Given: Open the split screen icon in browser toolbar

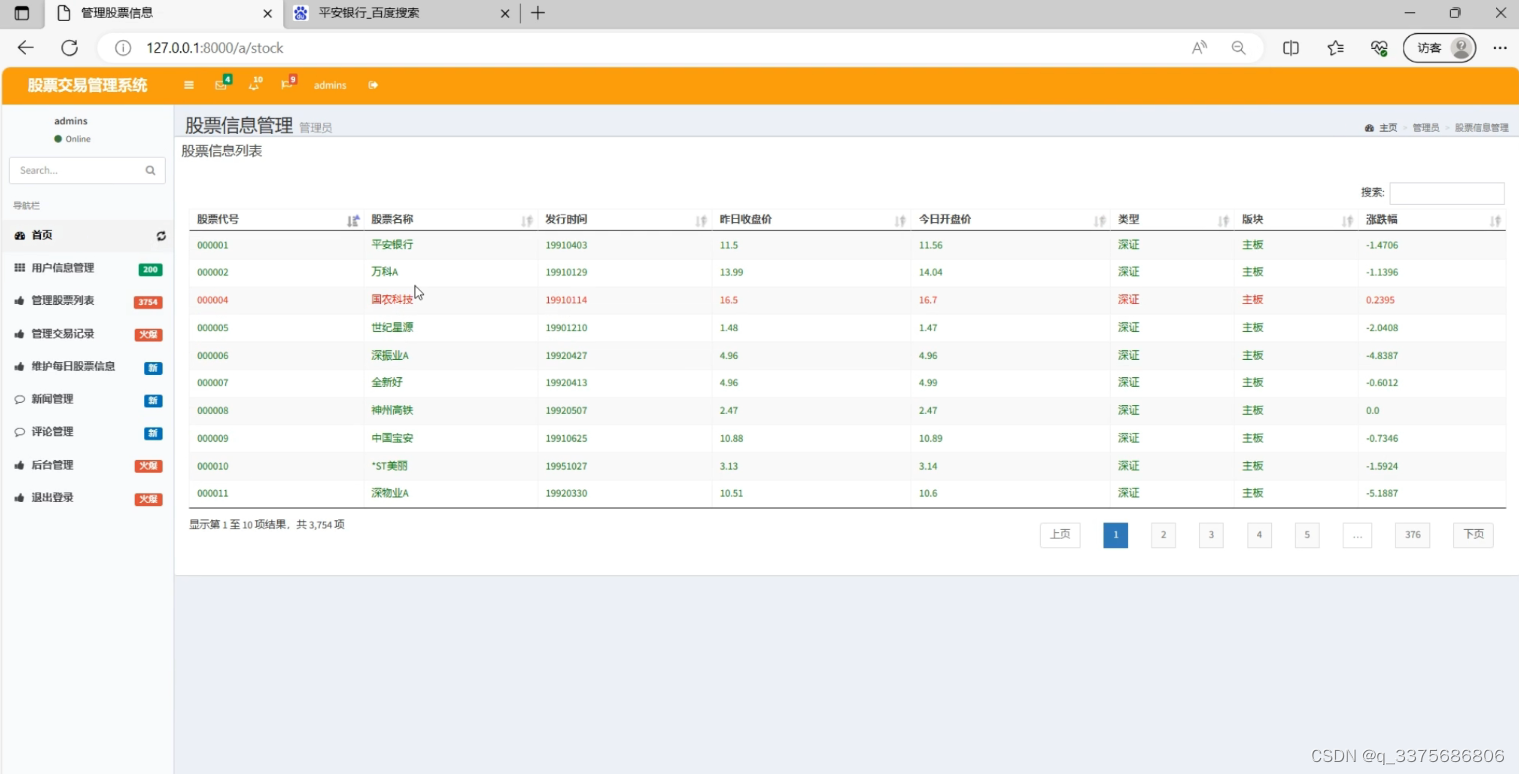Looking at the screenshot, I should click(1291, 47).
